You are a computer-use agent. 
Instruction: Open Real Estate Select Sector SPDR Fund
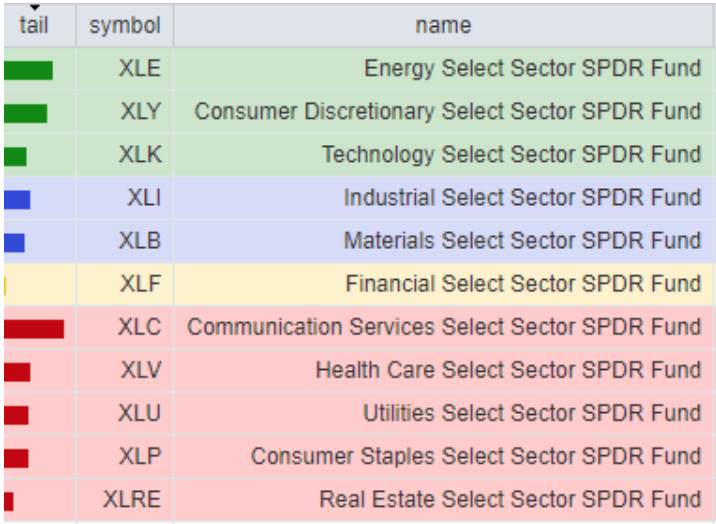click(510, 499)
